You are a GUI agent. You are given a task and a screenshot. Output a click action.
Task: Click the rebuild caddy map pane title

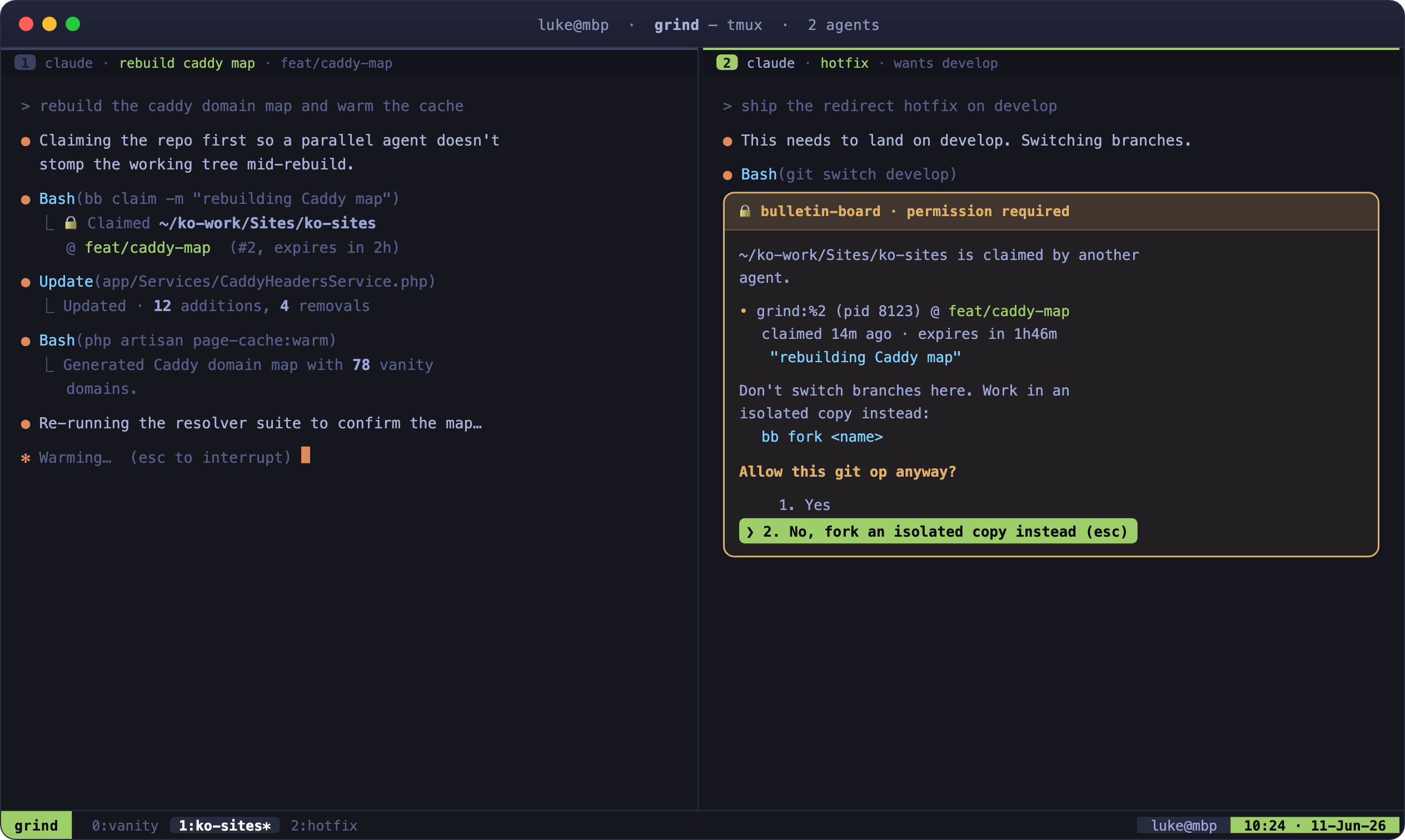(x=187, y=63)
